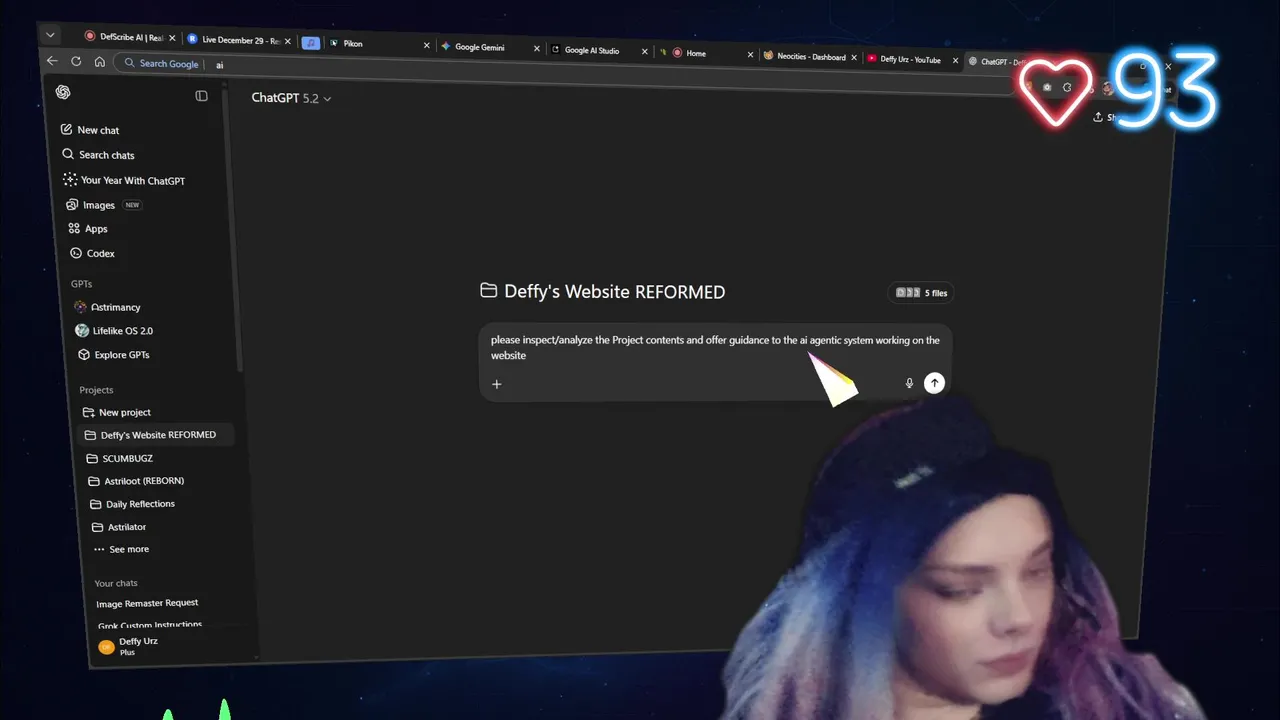Close the DefScribe AI tab
1280x720 pixels.
coord(172,38)
